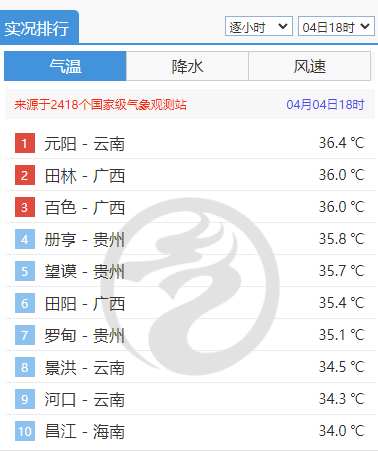Screen dimensions: 378x451
Task: Select the 景洪 - 云南 row name
Action: click(85, 368)
